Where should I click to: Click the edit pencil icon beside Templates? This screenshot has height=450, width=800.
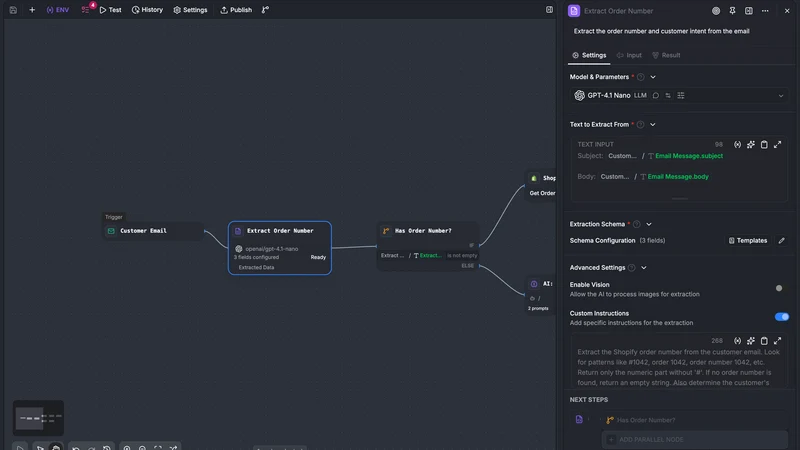[781, 240]
